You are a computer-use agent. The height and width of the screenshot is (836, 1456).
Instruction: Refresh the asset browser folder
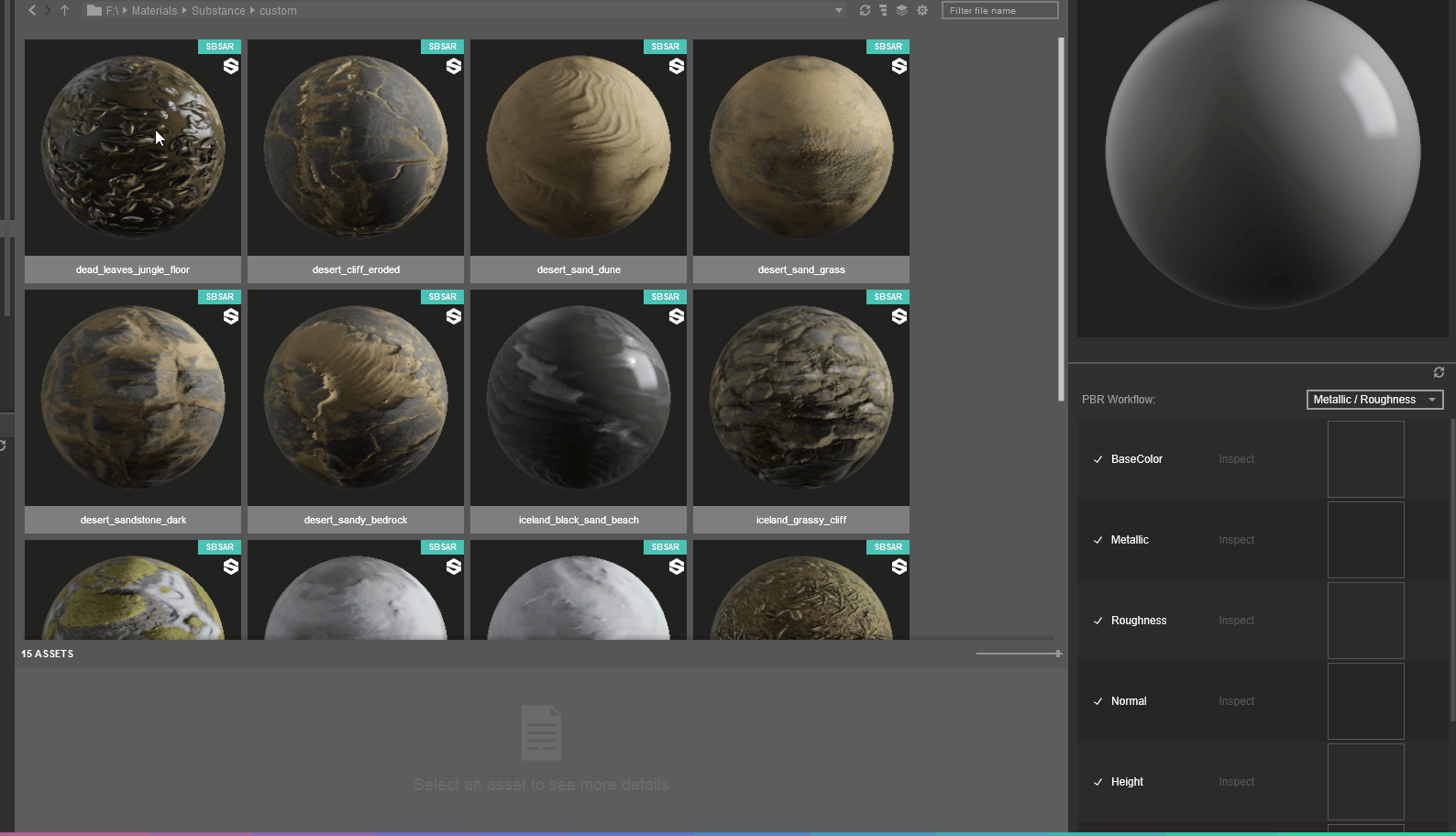[865, 10]
